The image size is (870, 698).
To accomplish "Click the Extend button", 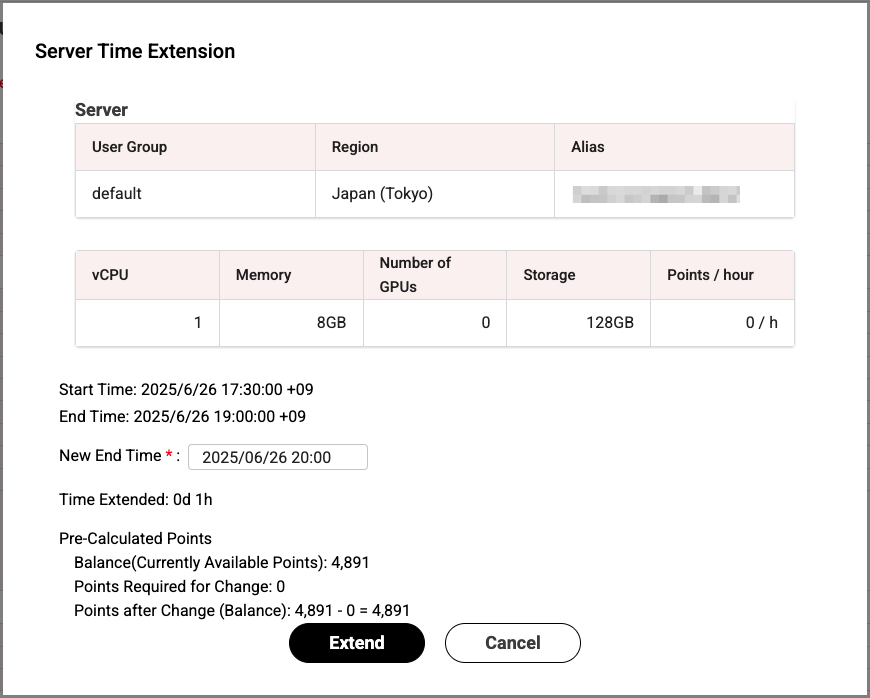I will coord(356,643).
